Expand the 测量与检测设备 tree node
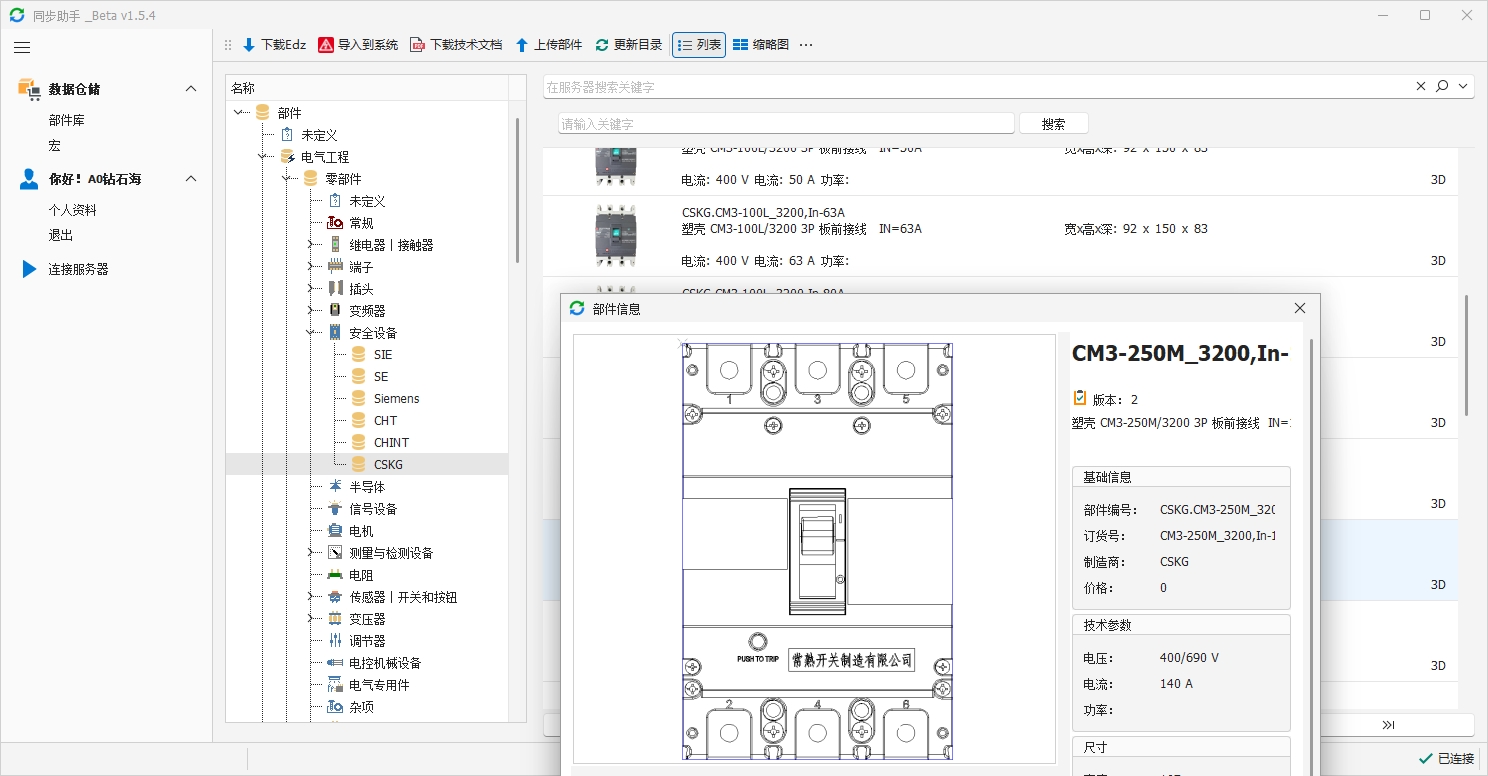 tap(310, 553)
